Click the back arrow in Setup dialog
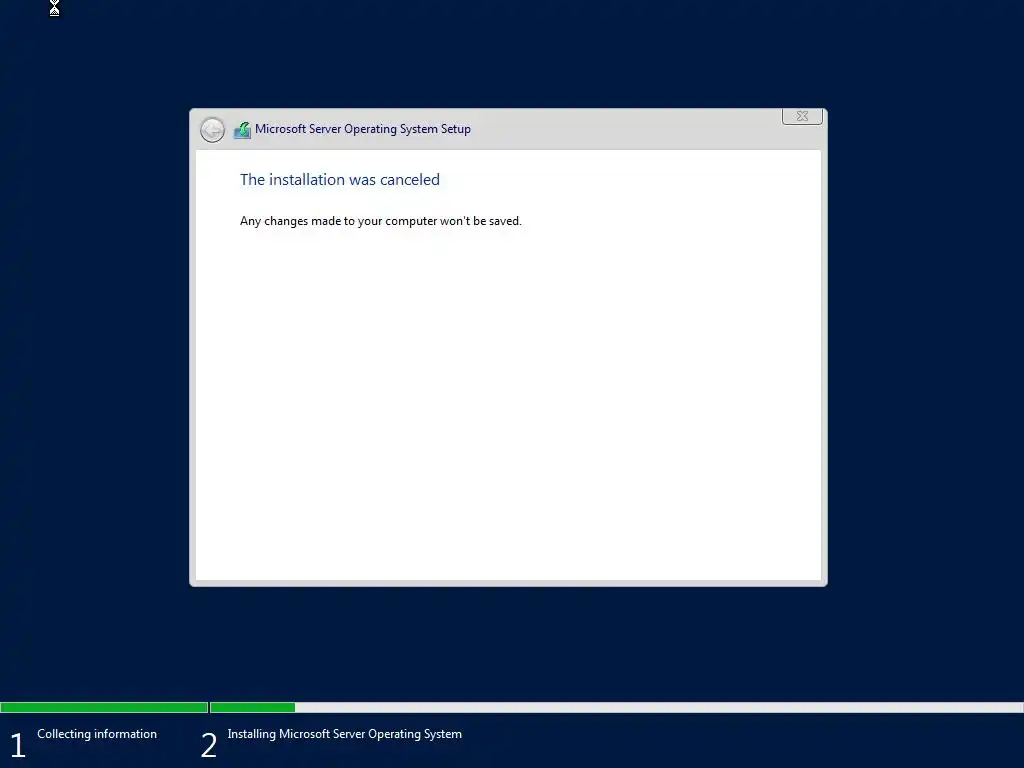Viewport: 1024px width, 768px height. point(212,130)
